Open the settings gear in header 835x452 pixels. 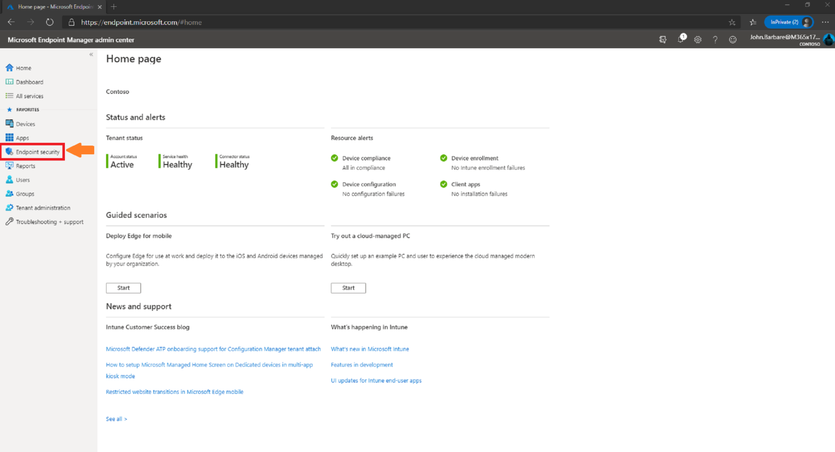point(698,39)
